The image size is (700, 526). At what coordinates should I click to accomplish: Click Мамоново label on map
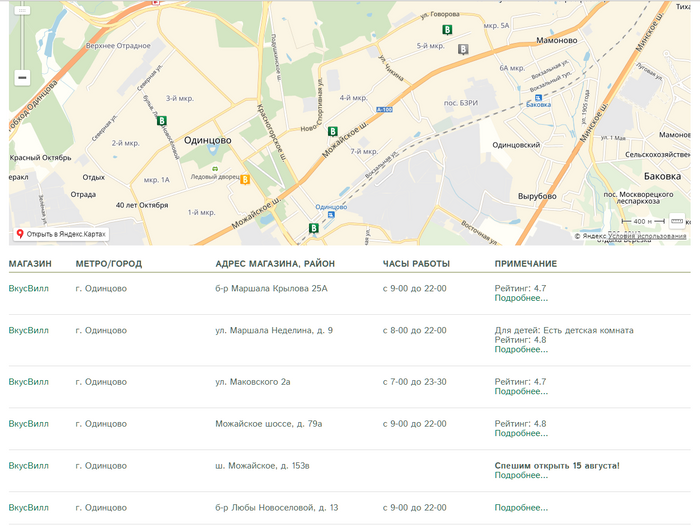[557, 40]
